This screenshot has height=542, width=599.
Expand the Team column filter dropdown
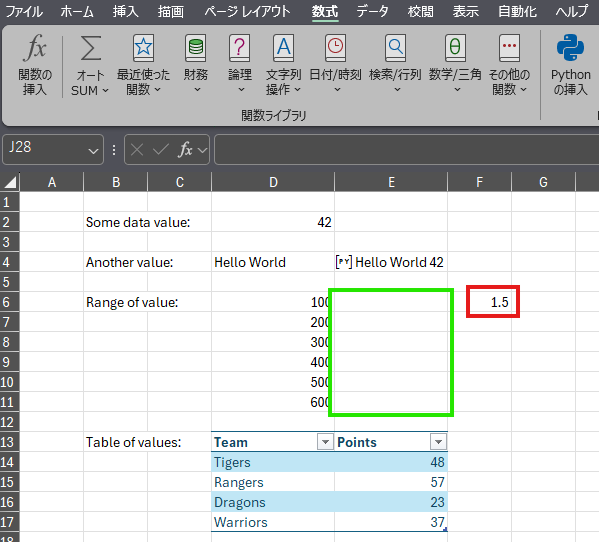pos(325,442)
